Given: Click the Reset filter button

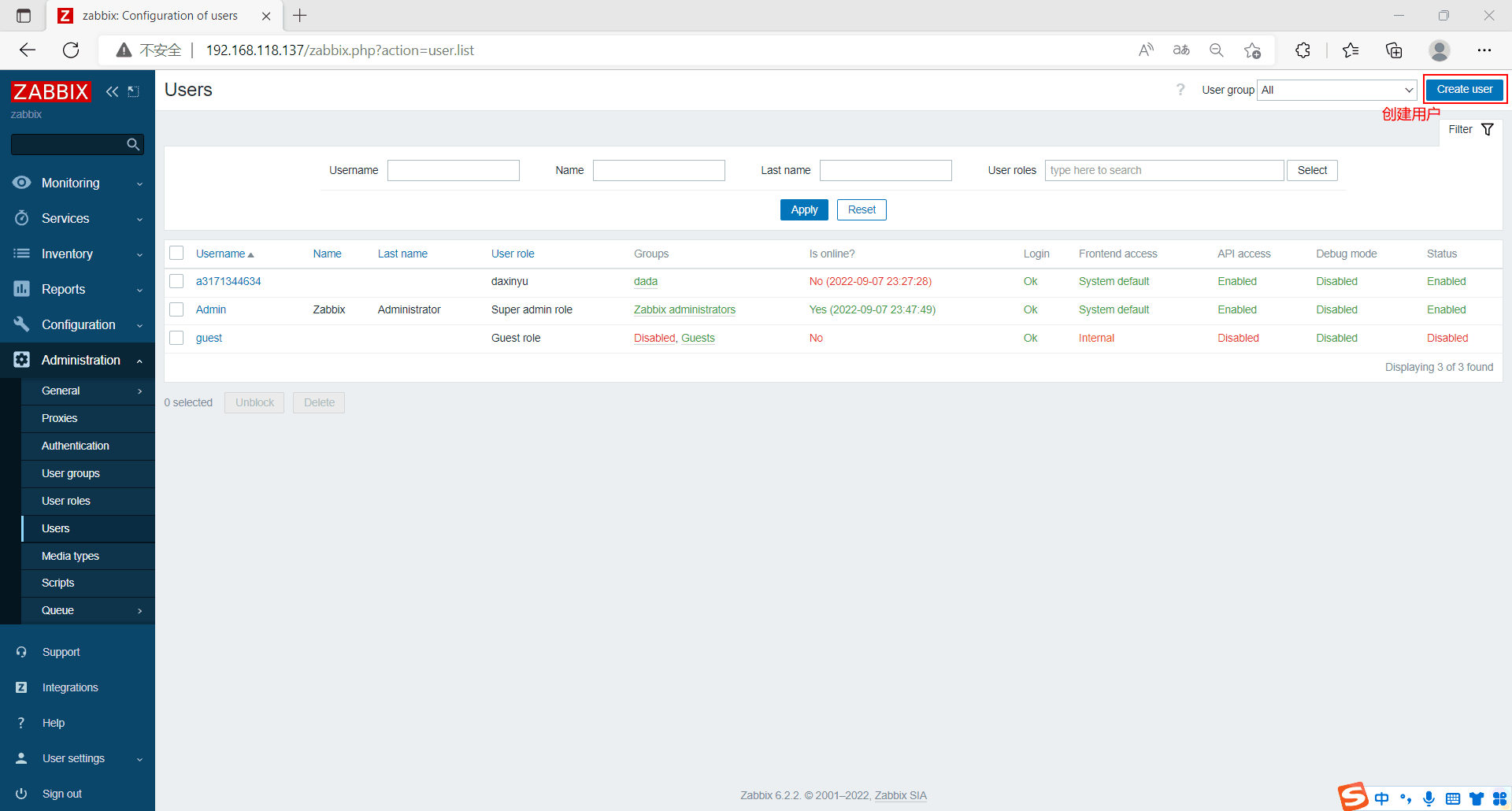Looking at the screenshot, I should pos(862,209).
